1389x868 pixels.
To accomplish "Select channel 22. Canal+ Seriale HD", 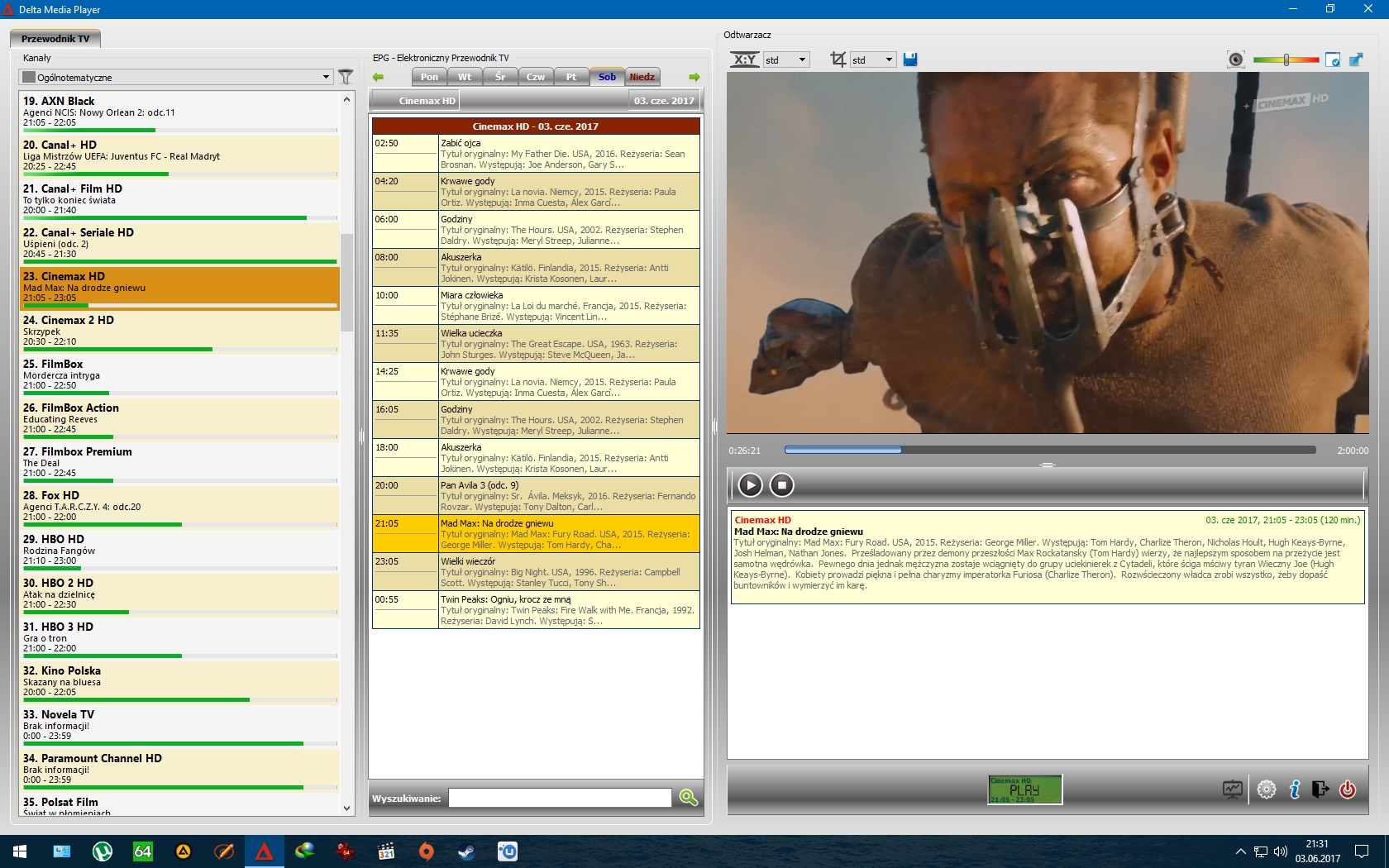I will (179, 244).
